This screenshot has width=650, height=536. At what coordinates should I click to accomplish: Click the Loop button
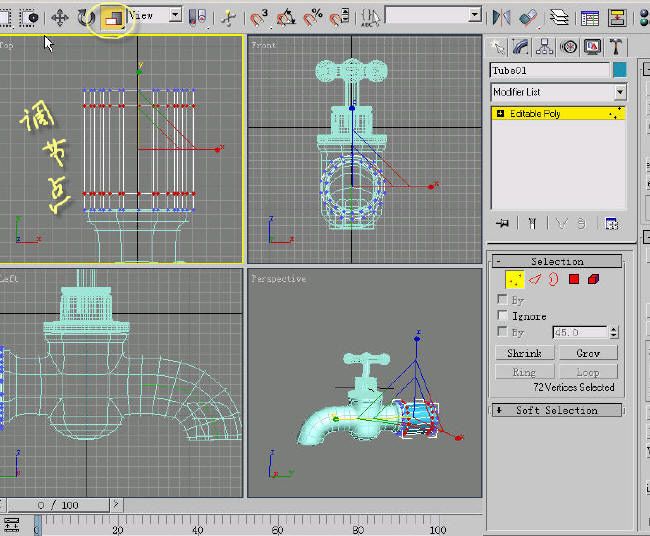point(588,372)
